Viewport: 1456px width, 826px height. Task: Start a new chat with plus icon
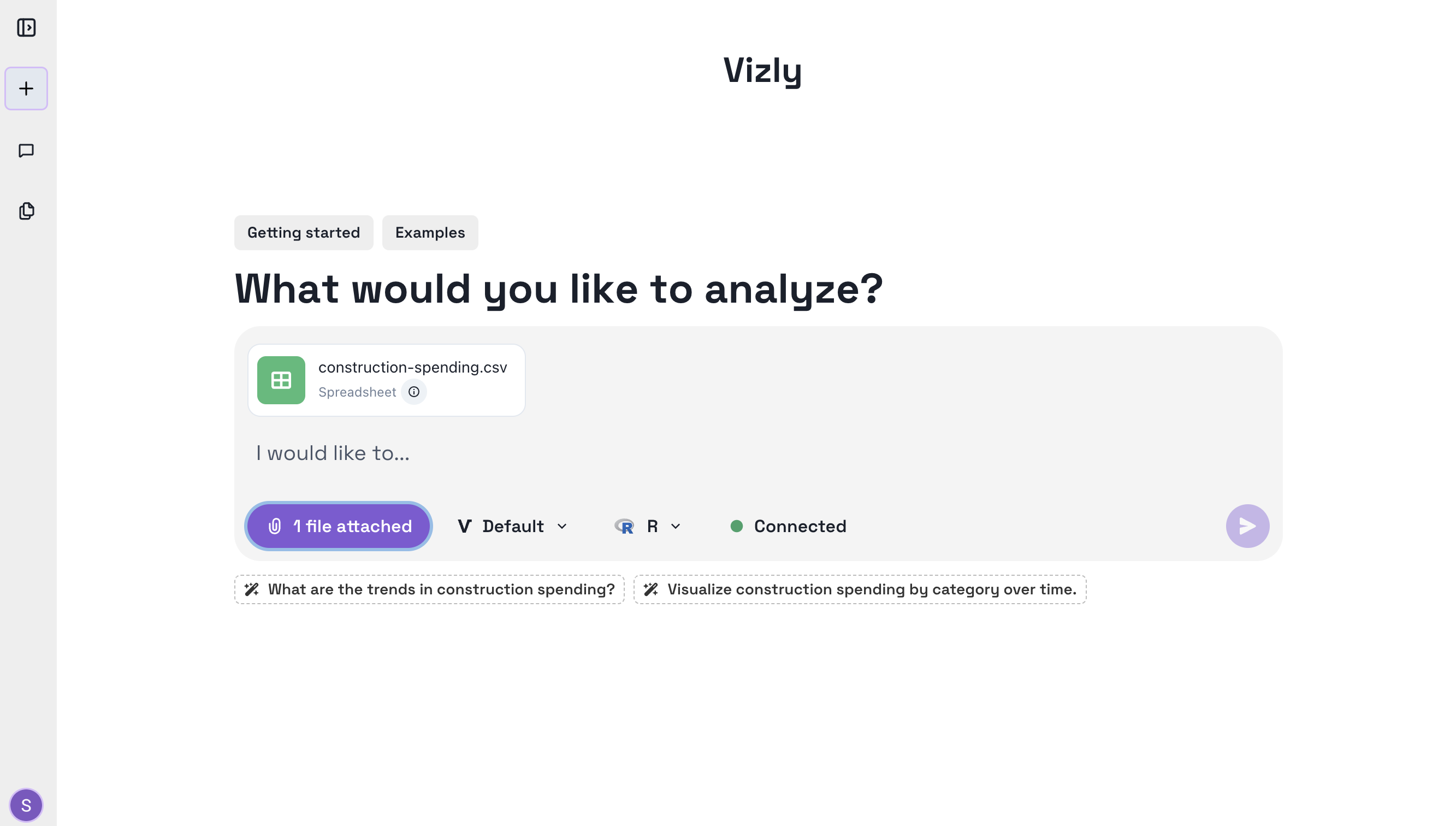(x=26, y=88)
